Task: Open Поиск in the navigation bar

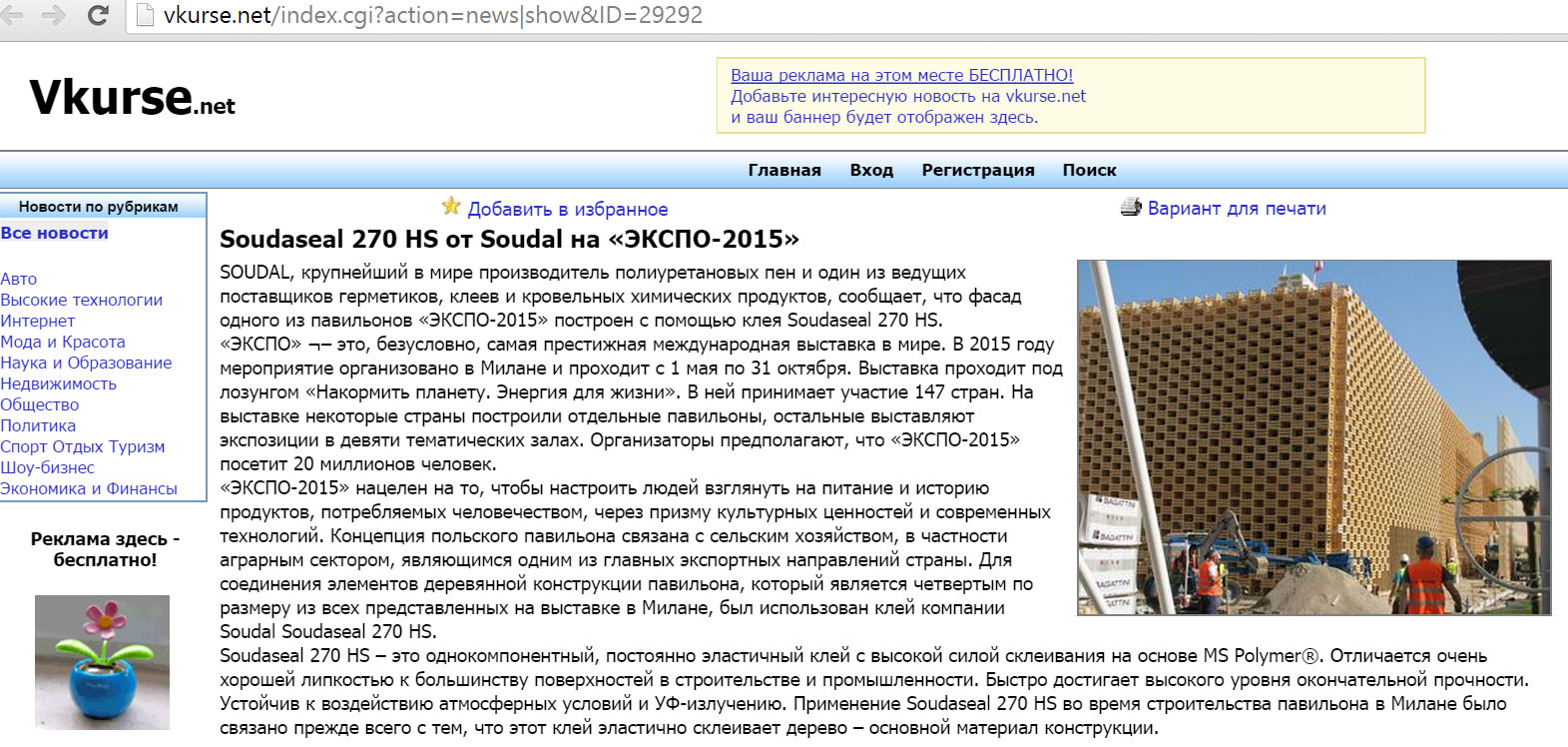Action: (x=1089, y=170)
